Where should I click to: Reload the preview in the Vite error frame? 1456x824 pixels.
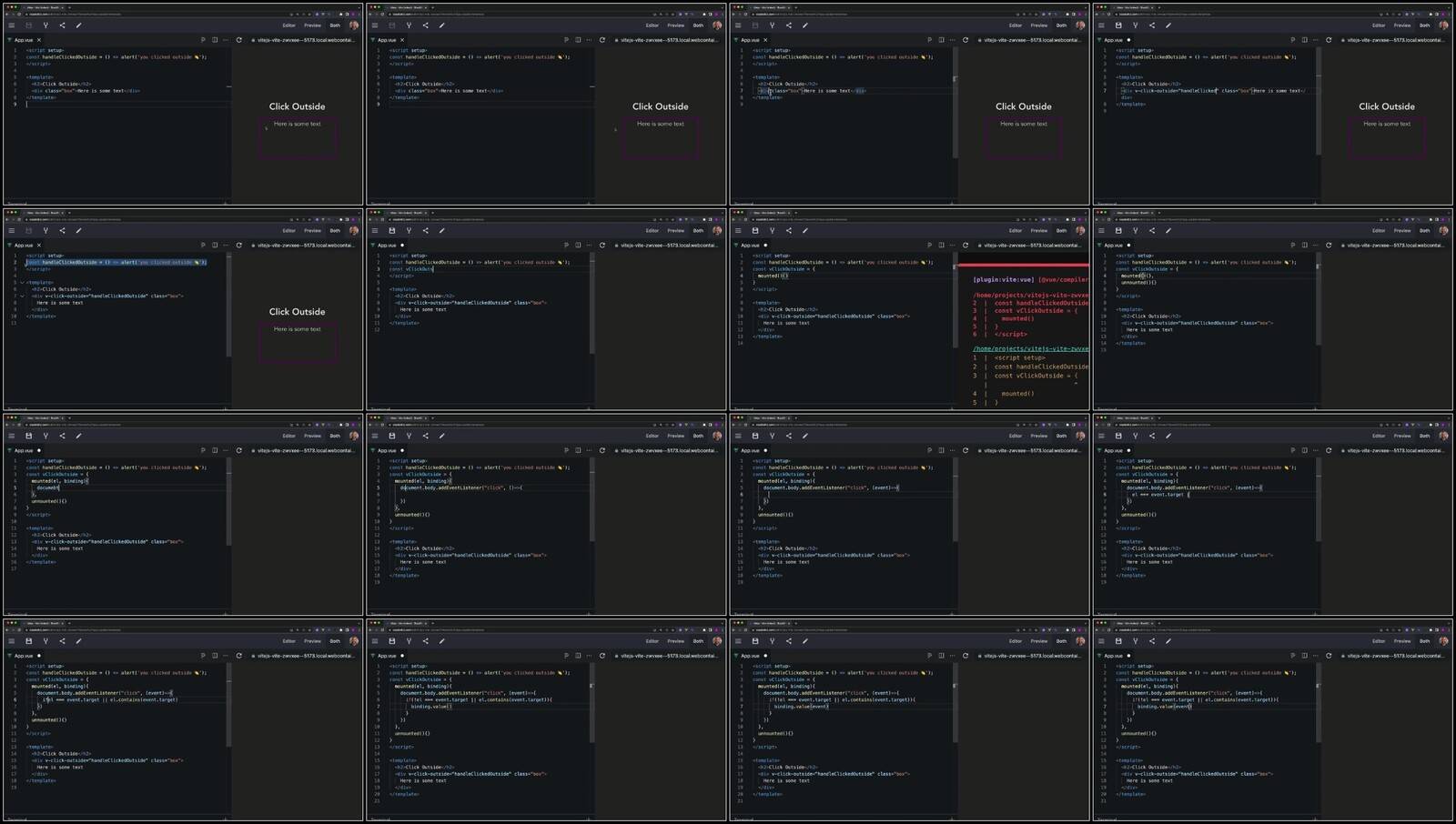966,246
